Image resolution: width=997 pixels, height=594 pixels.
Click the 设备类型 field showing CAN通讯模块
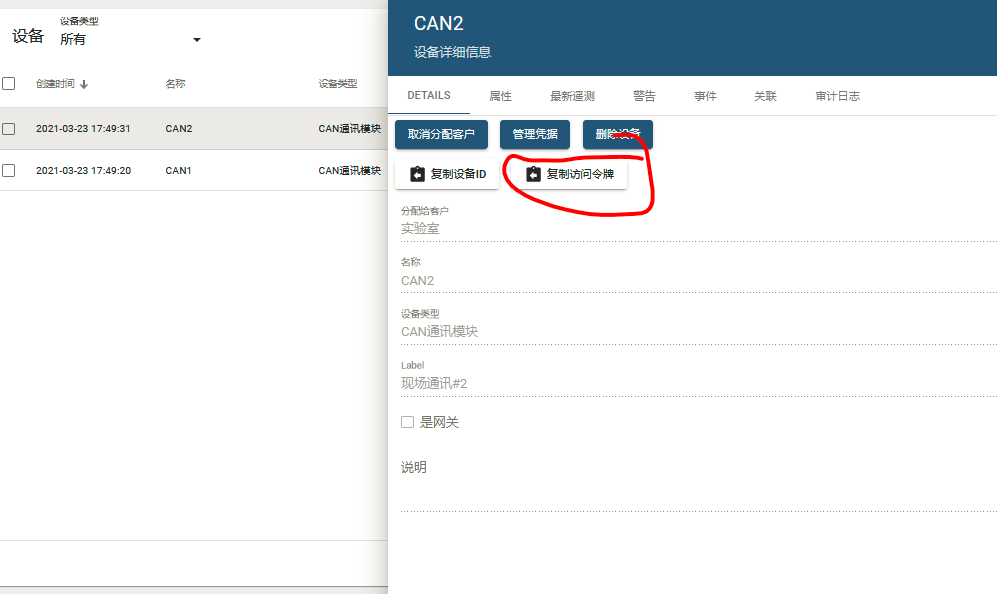698,331
